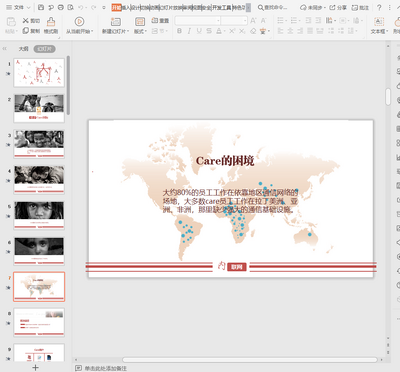Expand the 从当前开始 dropdown arrow
The height and width of the screenshot is (372, 400).
(92, 31)
